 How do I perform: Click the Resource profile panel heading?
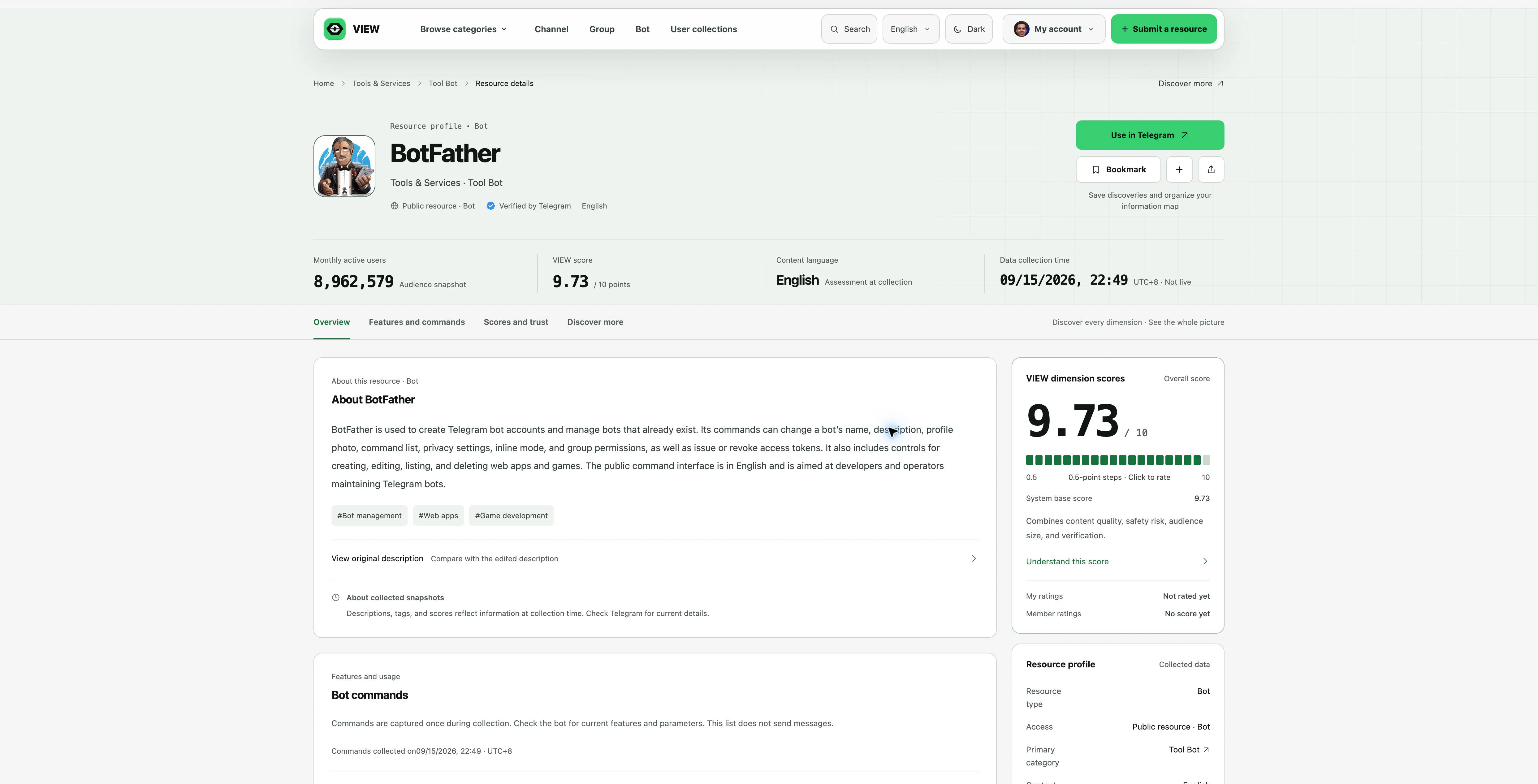pos(1061,665)
